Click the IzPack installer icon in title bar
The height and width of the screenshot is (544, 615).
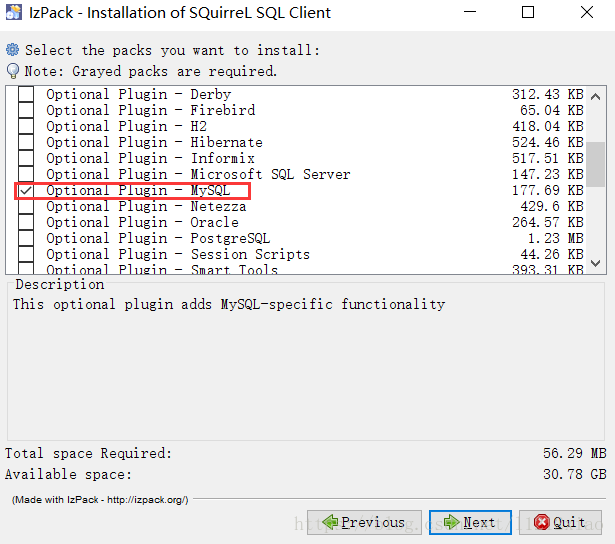[13, 12]
